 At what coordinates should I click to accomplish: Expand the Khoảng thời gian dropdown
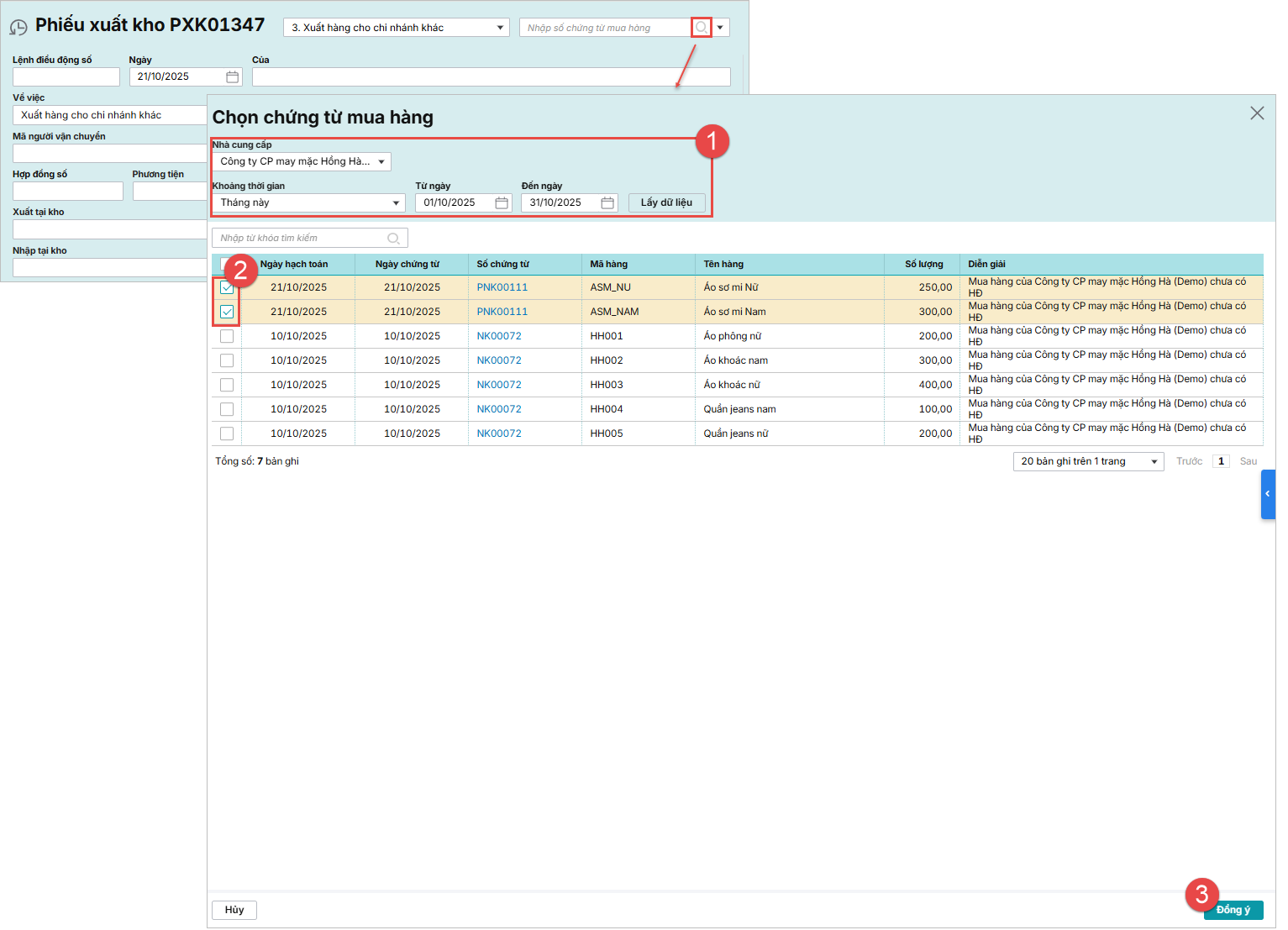coord(308,202)
